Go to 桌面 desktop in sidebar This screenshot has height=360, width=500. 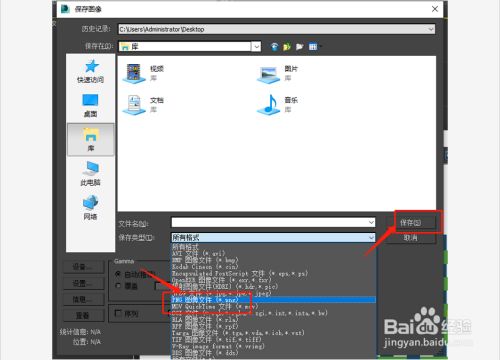click(91, 105)
